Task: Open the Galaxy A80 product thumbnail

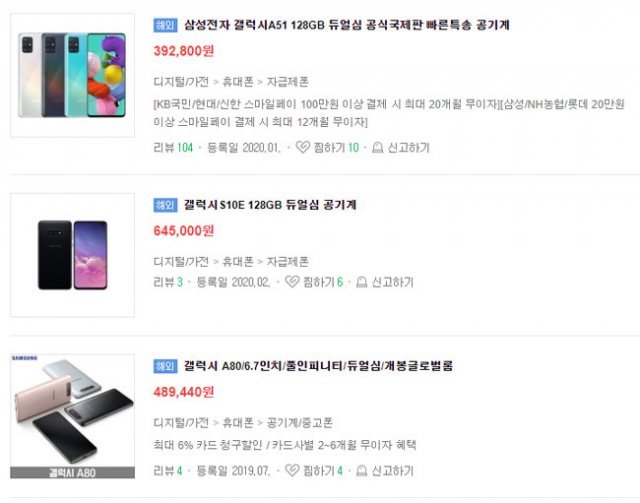Action: [73, 416]
